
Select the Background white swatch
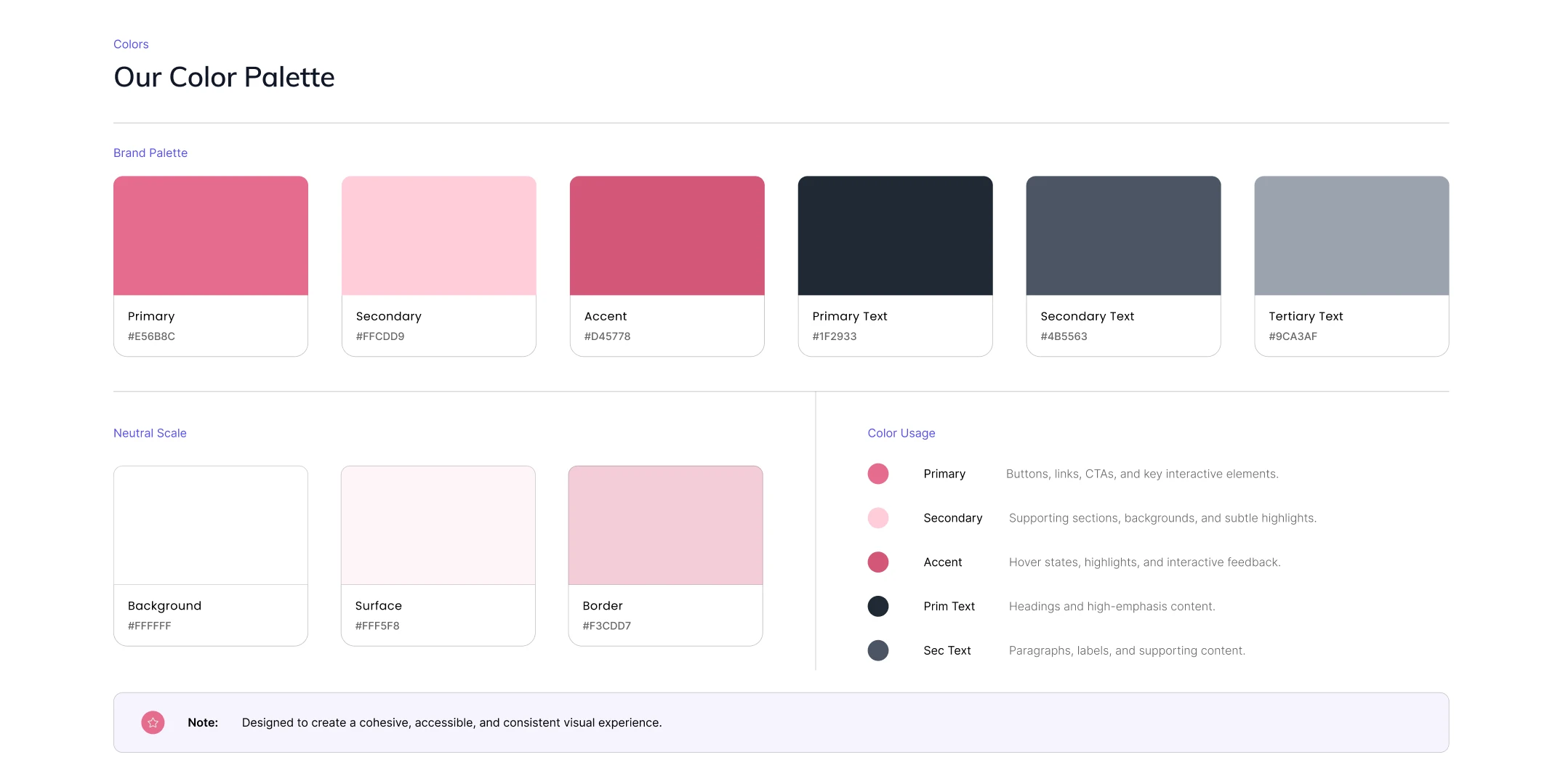[211, 525]
